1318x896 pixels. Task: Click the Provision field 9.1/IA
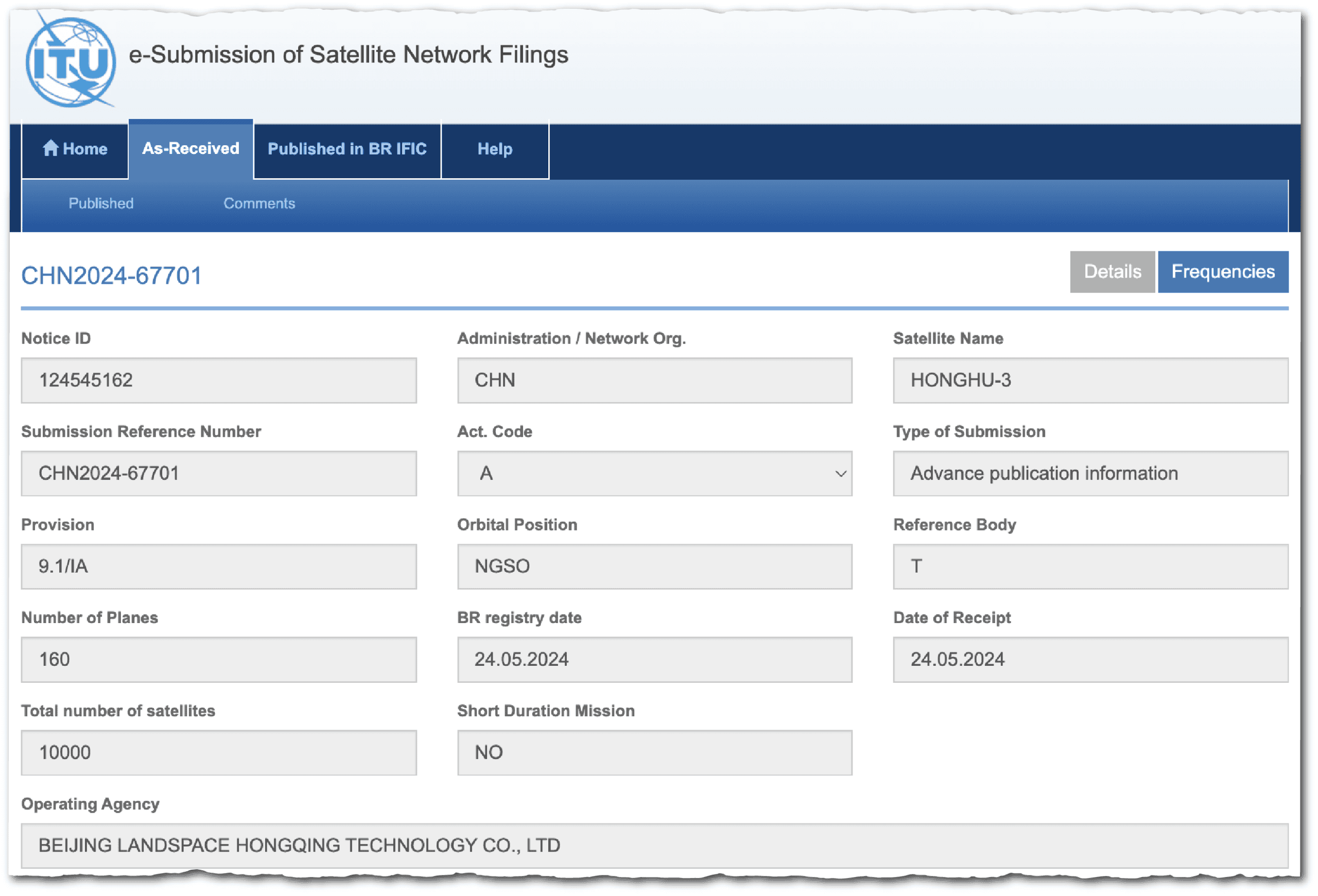coord(218,566)
